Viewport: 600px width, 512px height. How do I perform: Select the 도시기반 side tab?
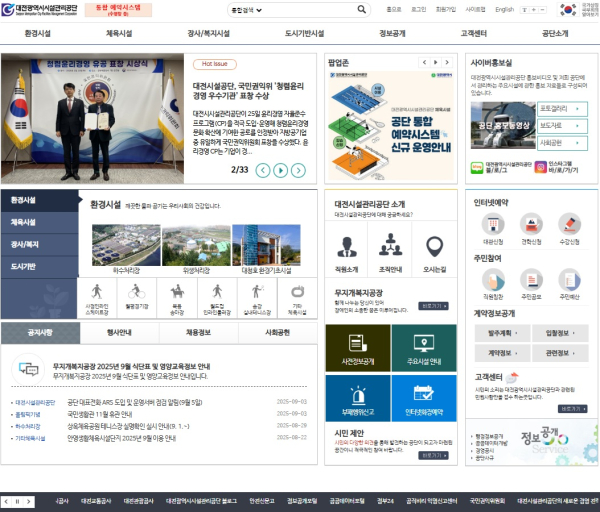[x=40, y=267]
